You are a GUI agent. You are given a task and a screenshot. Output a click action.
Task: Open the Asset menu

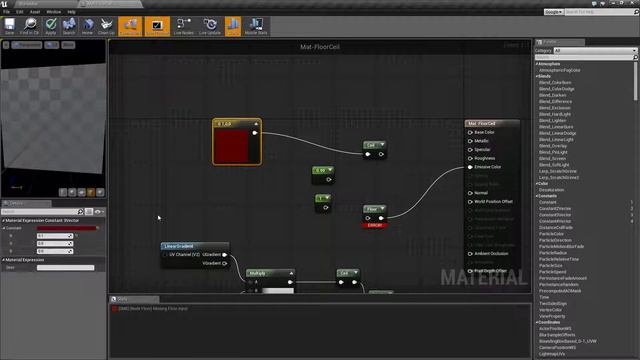[35, 12]
